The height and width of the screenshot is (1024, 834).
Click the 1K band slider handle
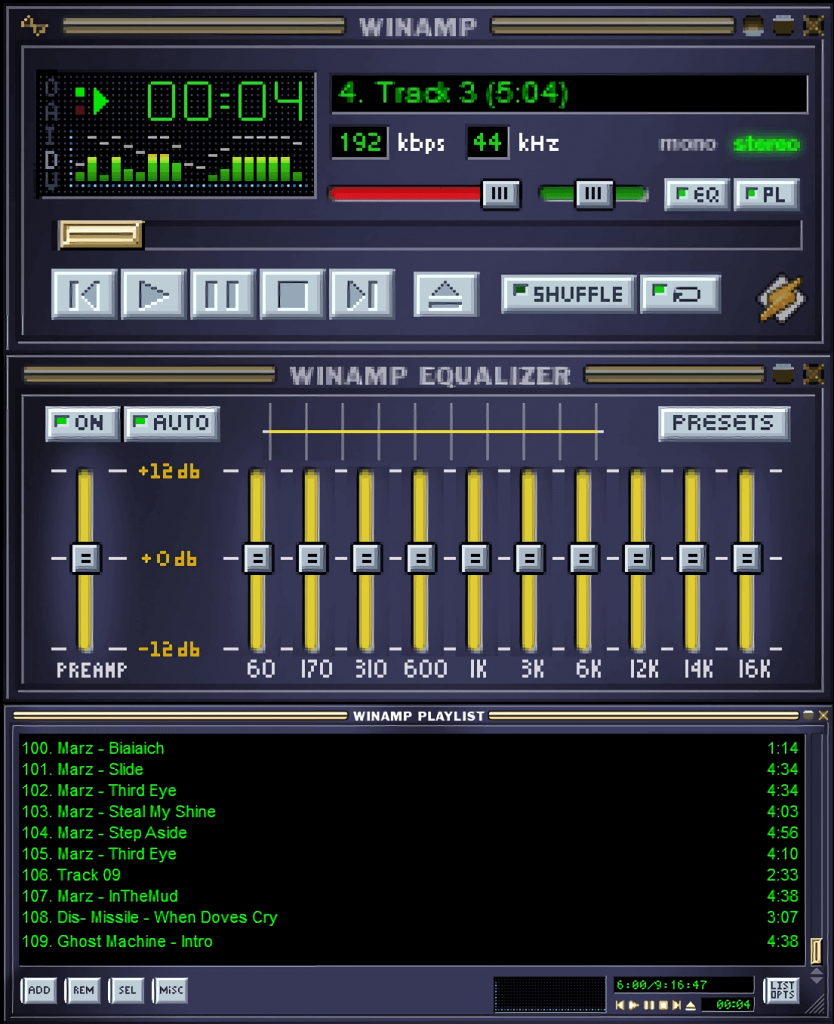(475, 558)
